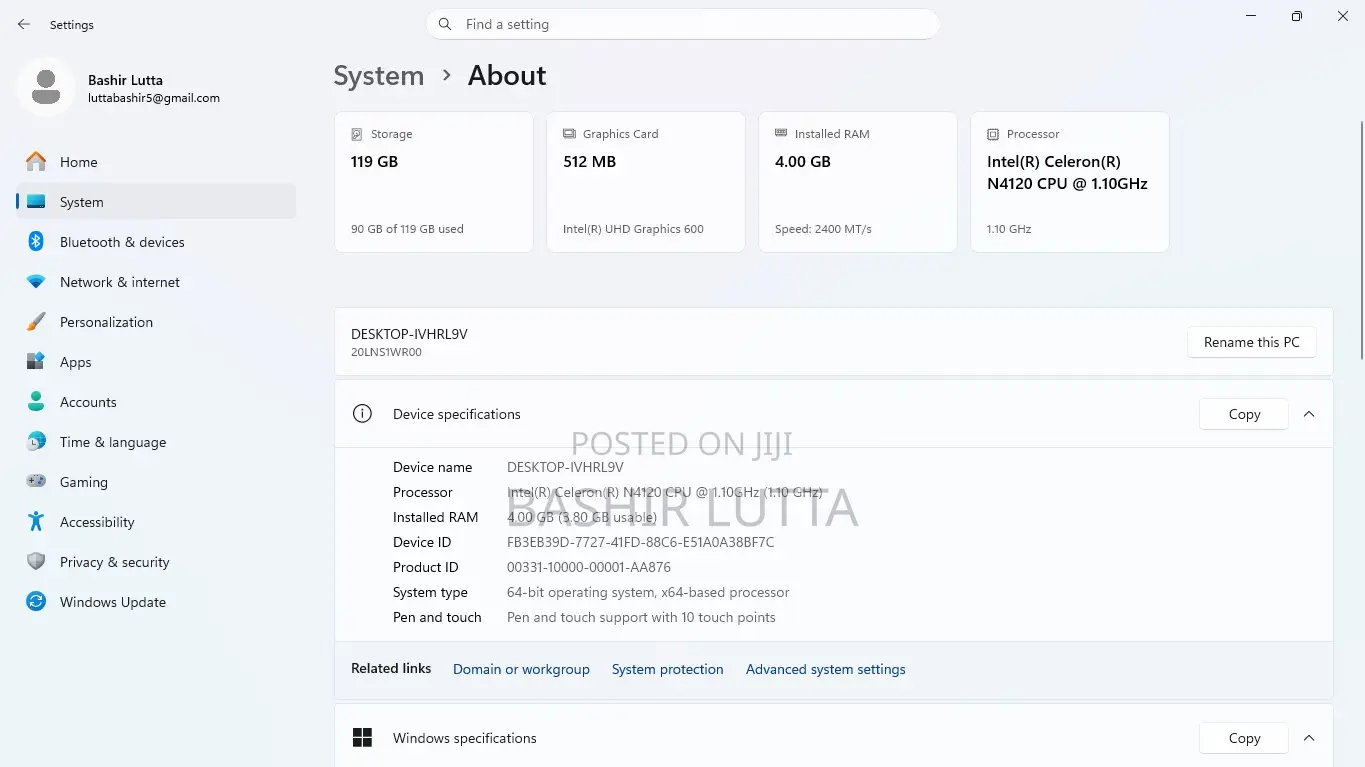This screenshot has width=1365, height=767.
Task: Click Rename this PC button
Action: [1252, 342]
